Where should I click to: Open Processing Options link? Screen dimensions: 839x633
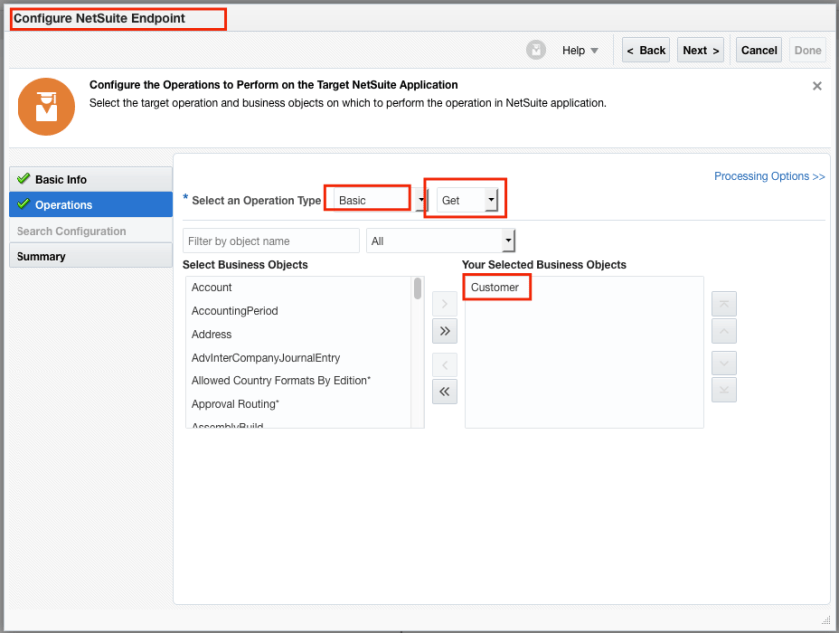769,176
